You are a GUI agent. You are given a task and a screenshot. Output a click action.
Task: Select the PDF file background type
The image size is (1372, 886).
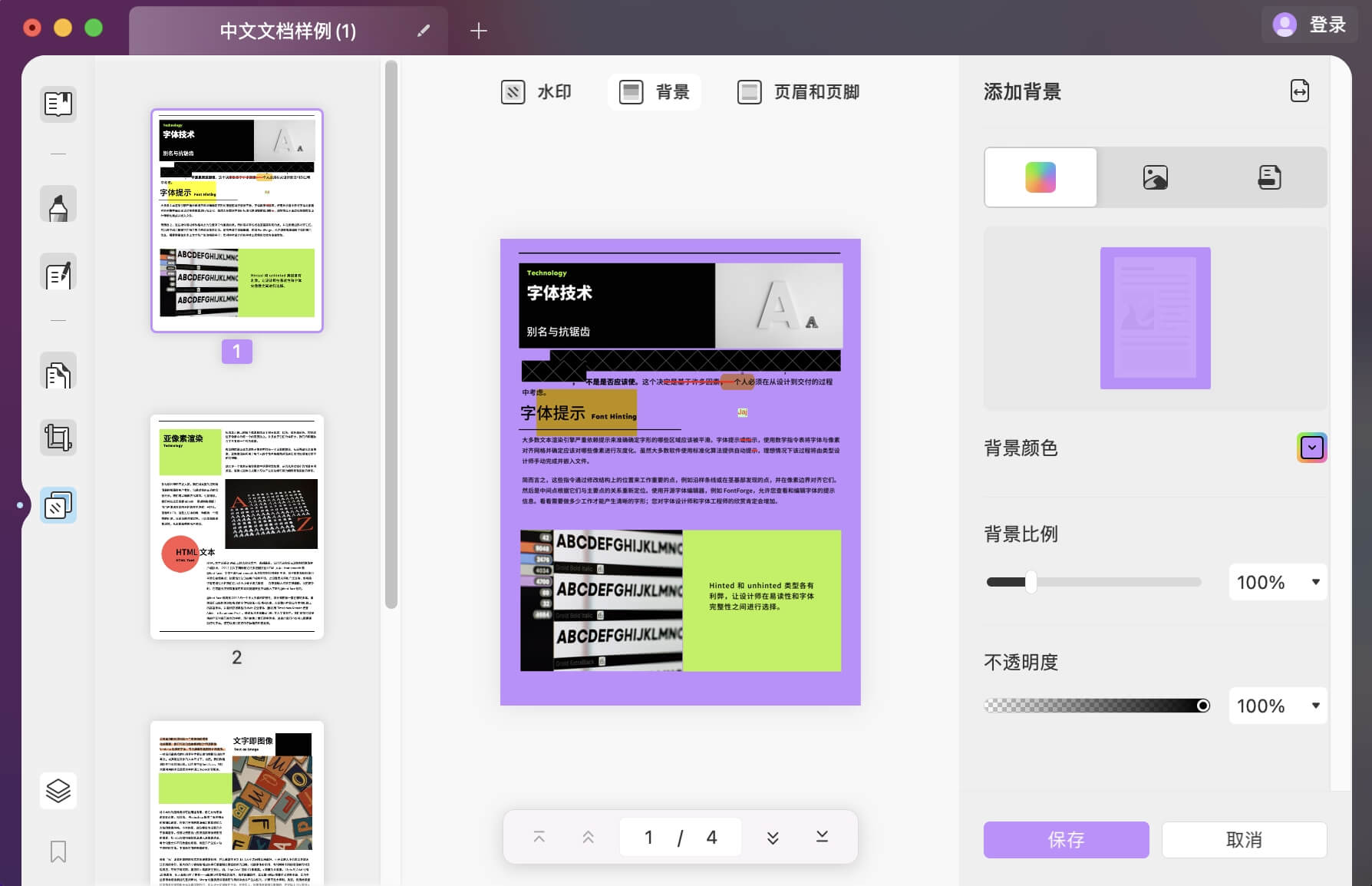coord(1269,177)
